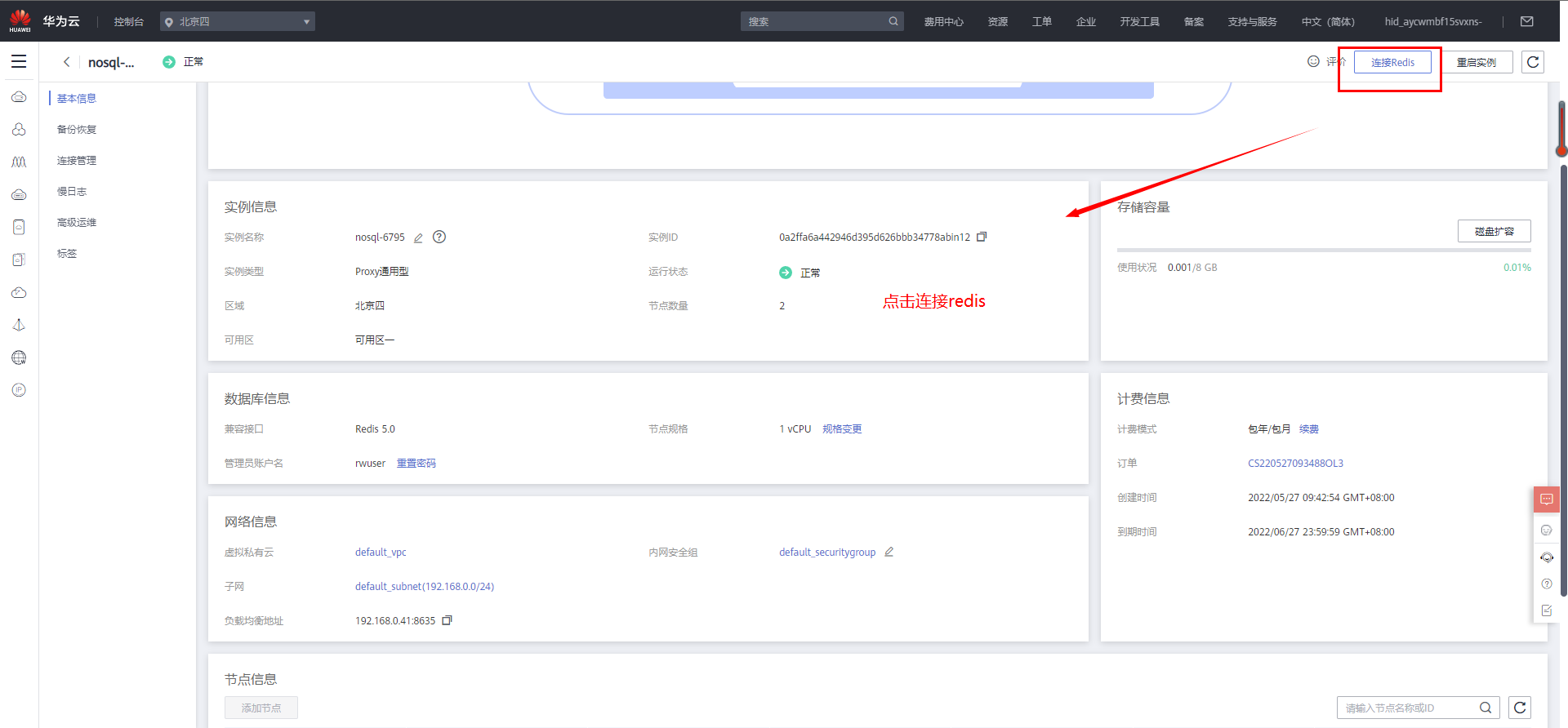Open the mail message icon
This screenshot has width=1568, height=728.
1526,21
